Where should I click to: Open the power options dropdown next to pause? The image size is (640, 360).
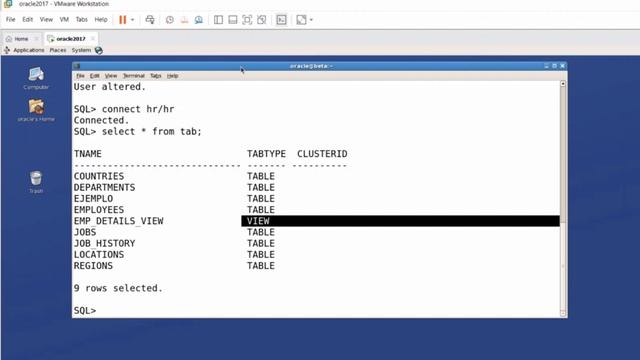132,20
